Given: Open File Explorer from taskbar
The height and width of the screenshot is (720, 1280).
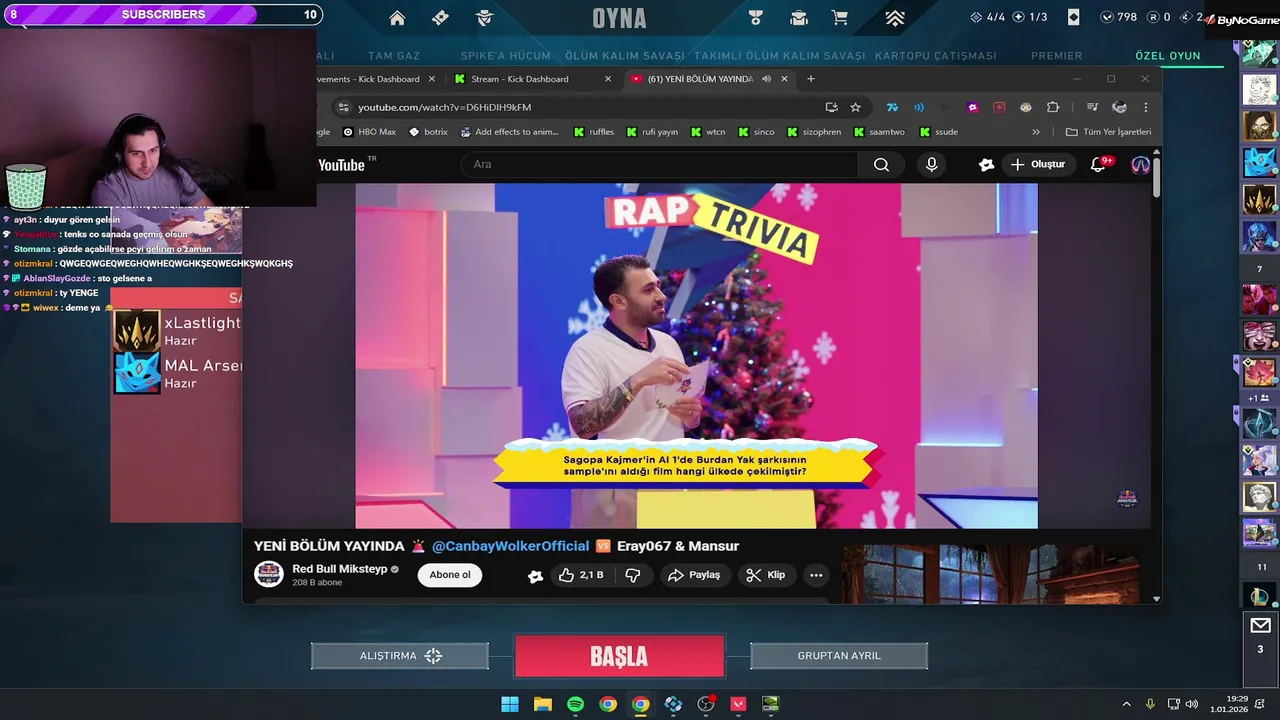Looking at the screenshot, I should point(542,704).
